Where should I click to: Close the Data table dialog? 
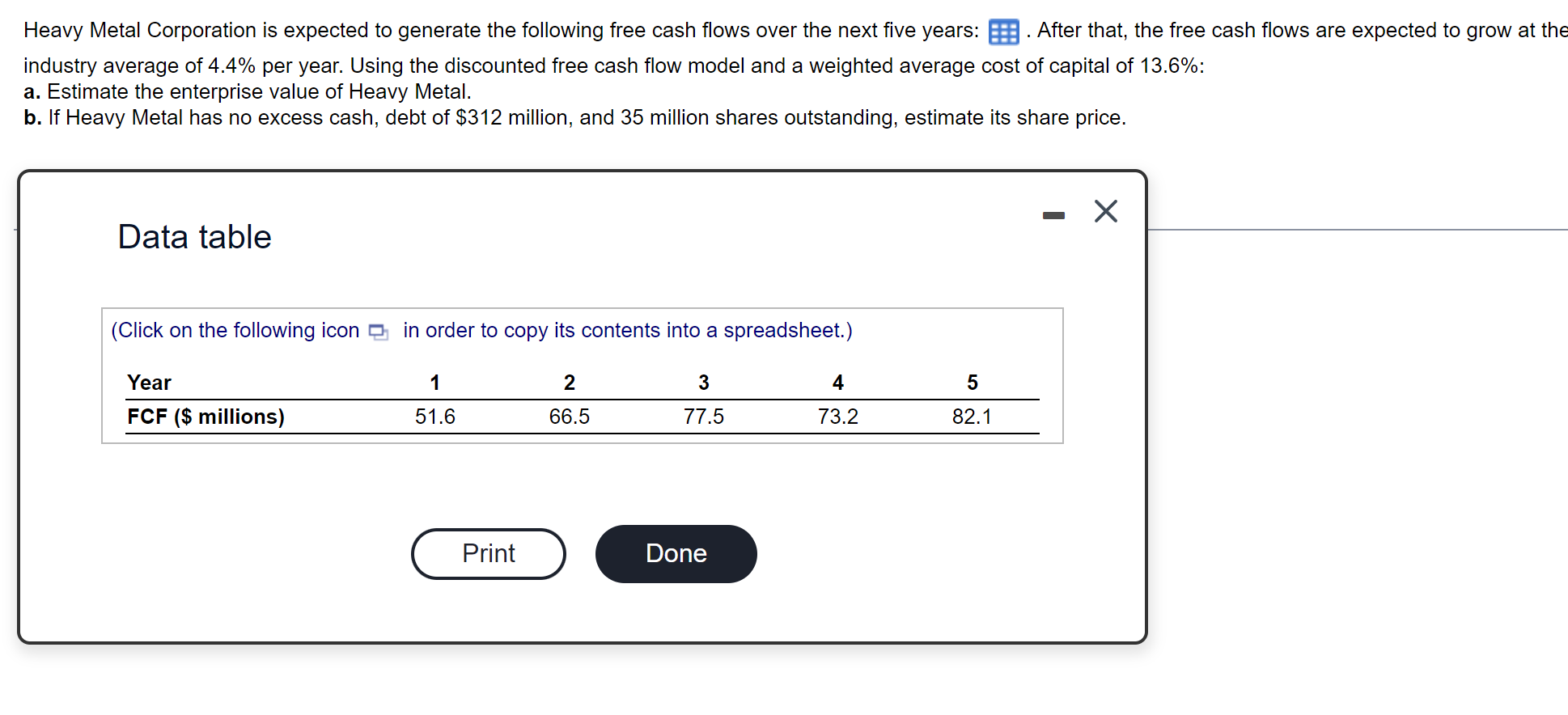1105,211
